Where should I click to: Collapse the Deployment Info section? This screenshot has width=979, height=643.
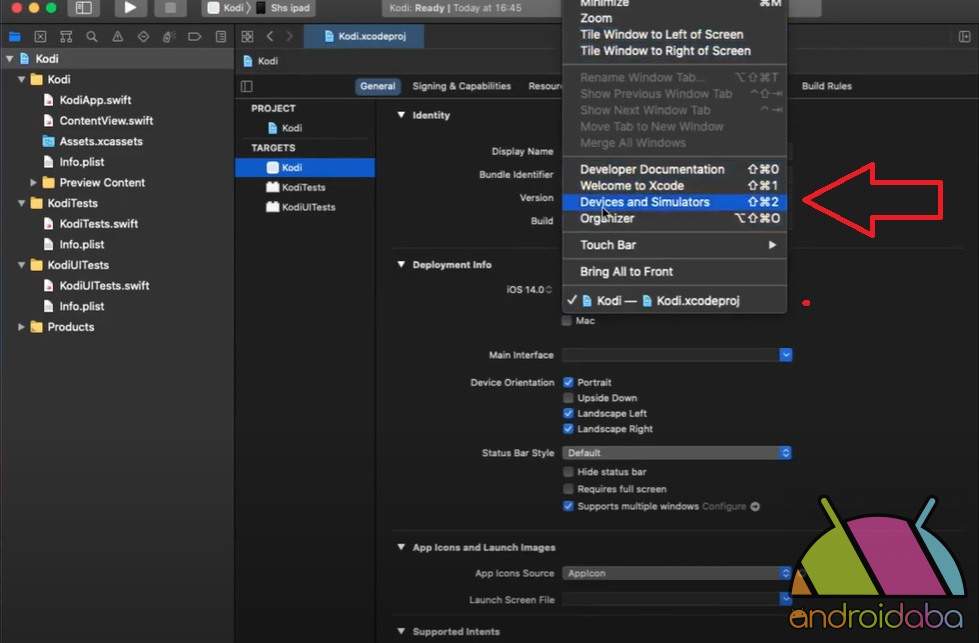point(401,265)
